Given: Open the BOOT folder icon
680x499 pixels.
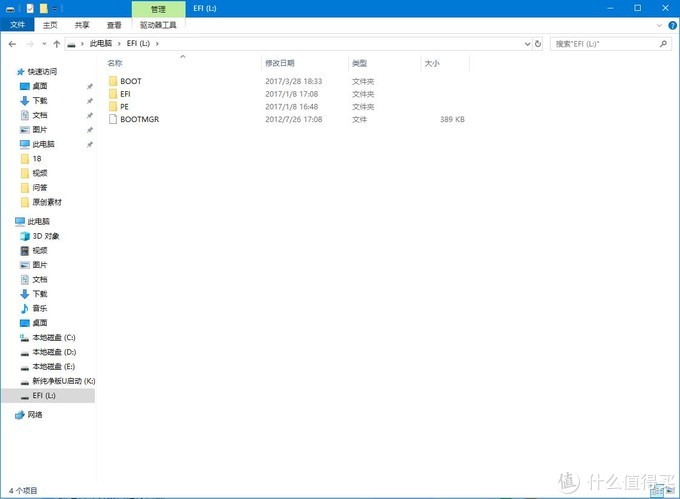Looking at the screenshot, I should [113, 81].
